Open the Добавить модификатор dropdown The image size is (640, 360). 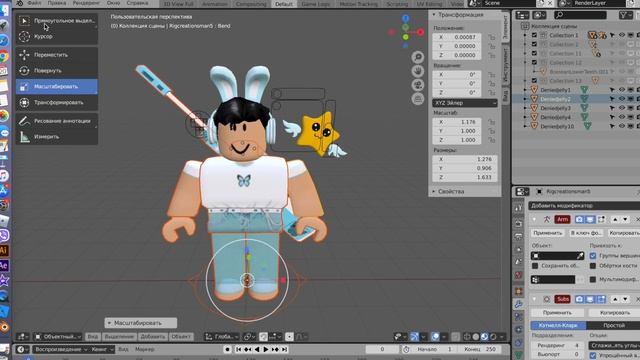point(584,206)
